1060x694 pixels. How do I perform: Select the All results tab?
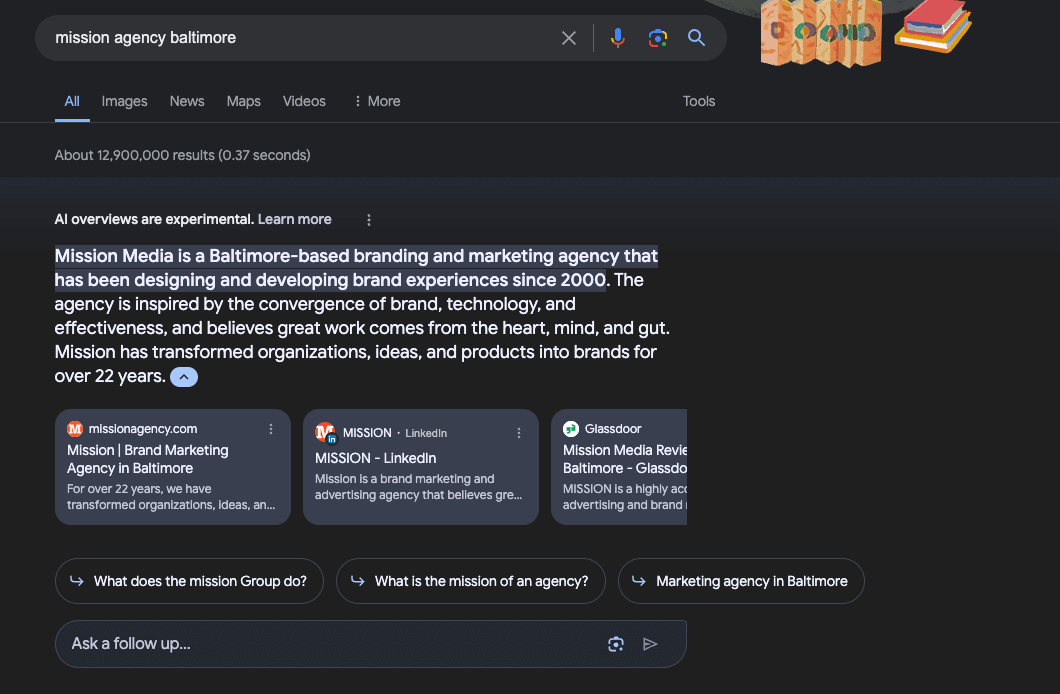72,101
